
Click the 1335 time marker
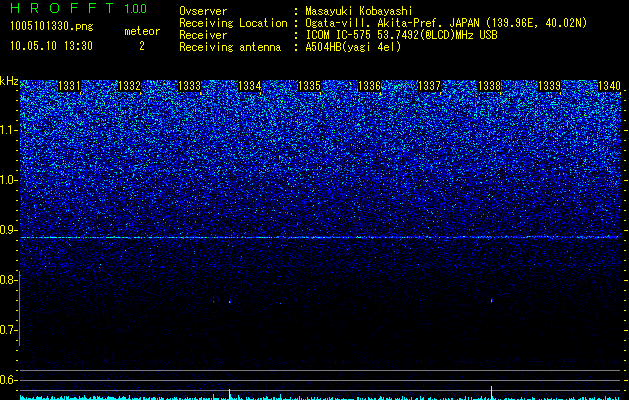pos(309,86)
